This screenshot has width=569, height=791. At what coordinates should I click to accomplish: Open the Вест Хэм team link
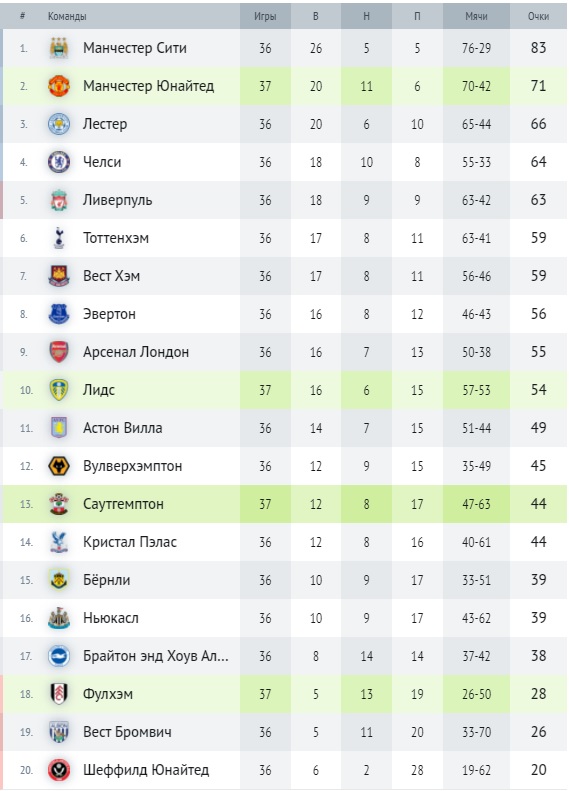click(x=111, y=276)
